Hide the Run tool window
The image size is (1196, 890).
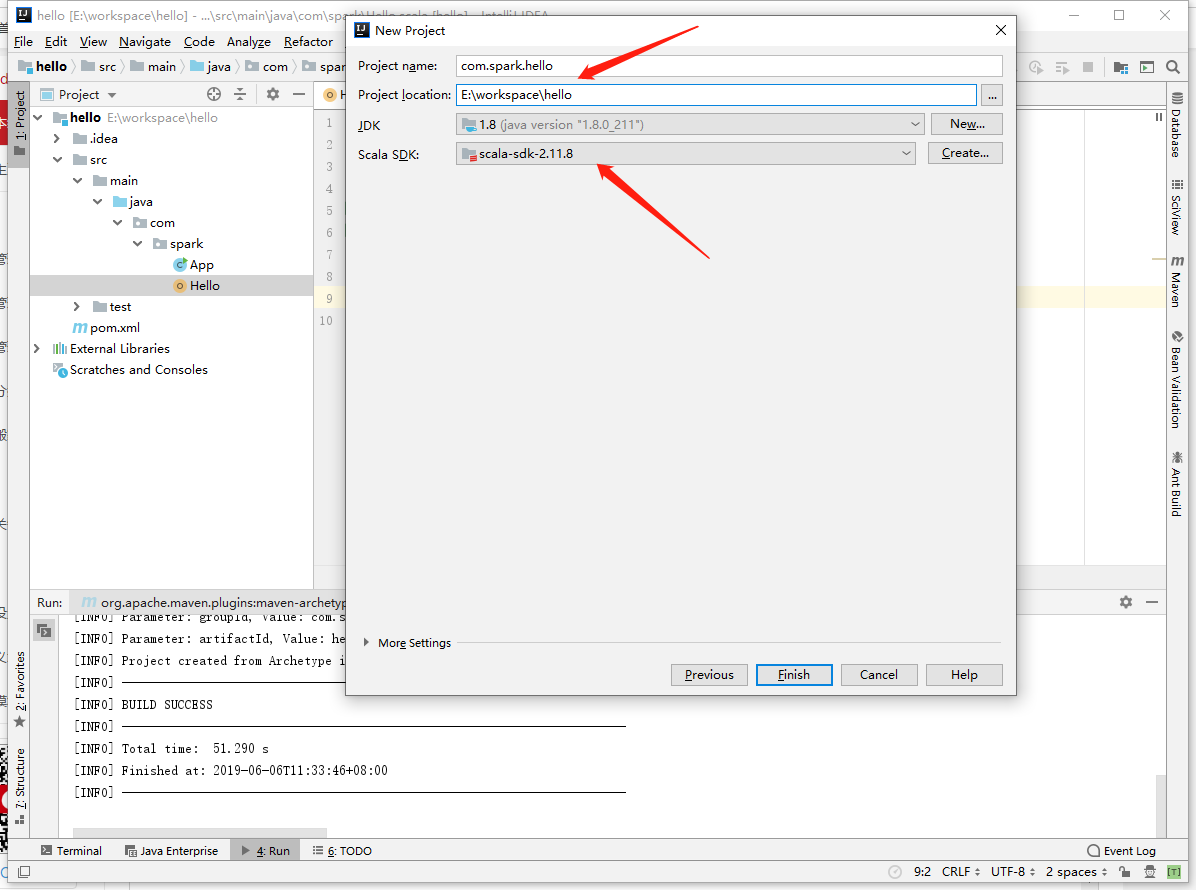click(x=1152, y=602)
